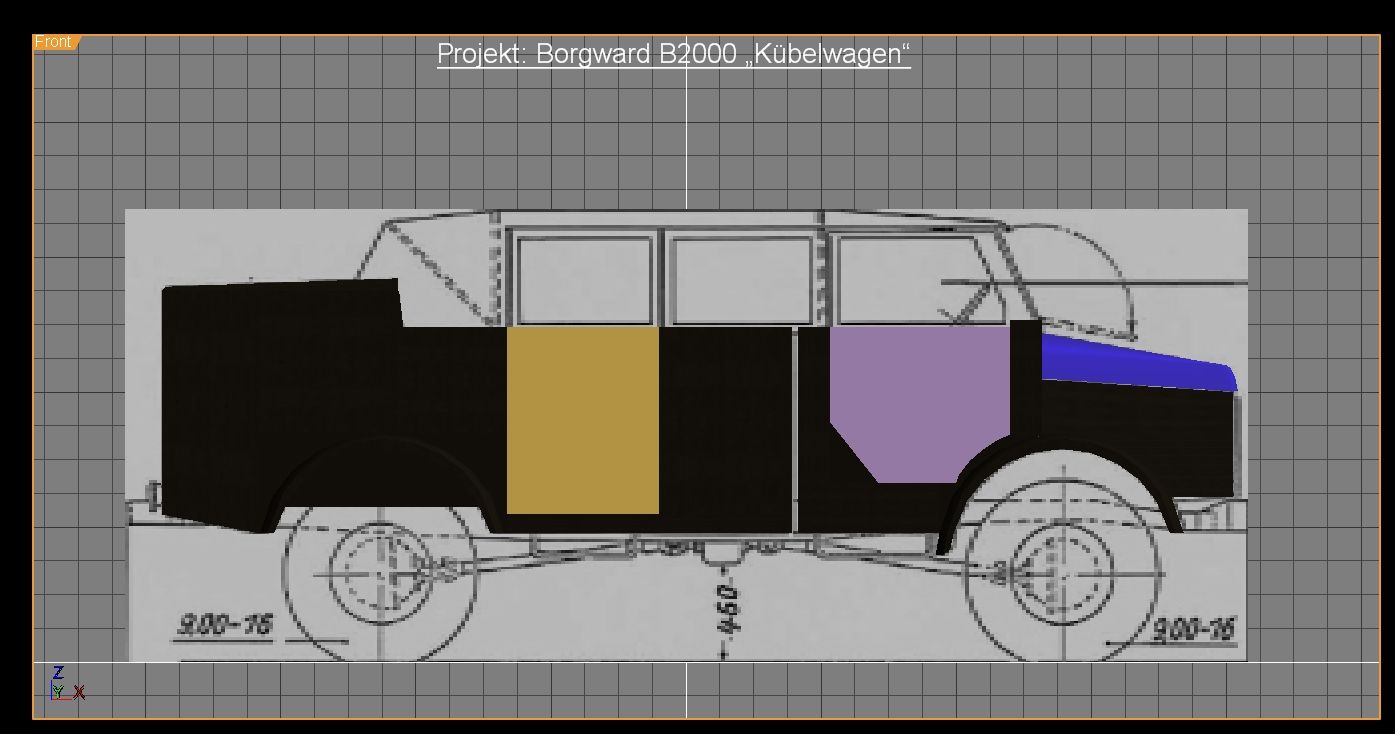Select the black center door panel

click(x=727, y=430)
